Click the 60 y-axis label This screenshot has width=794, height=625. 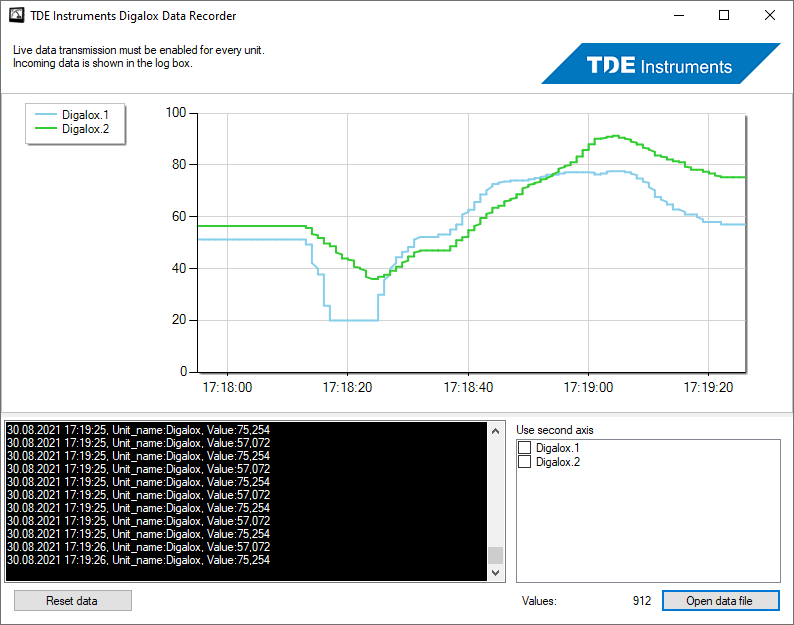tap(179, 216)
